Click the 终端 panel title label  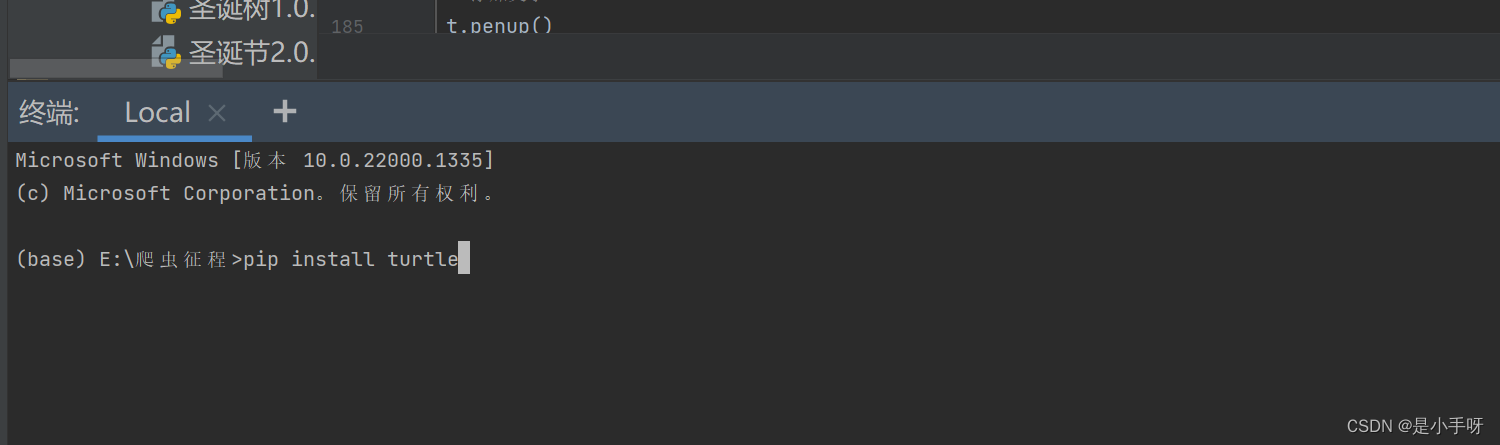pyautogui.click(x=49, y=113)
